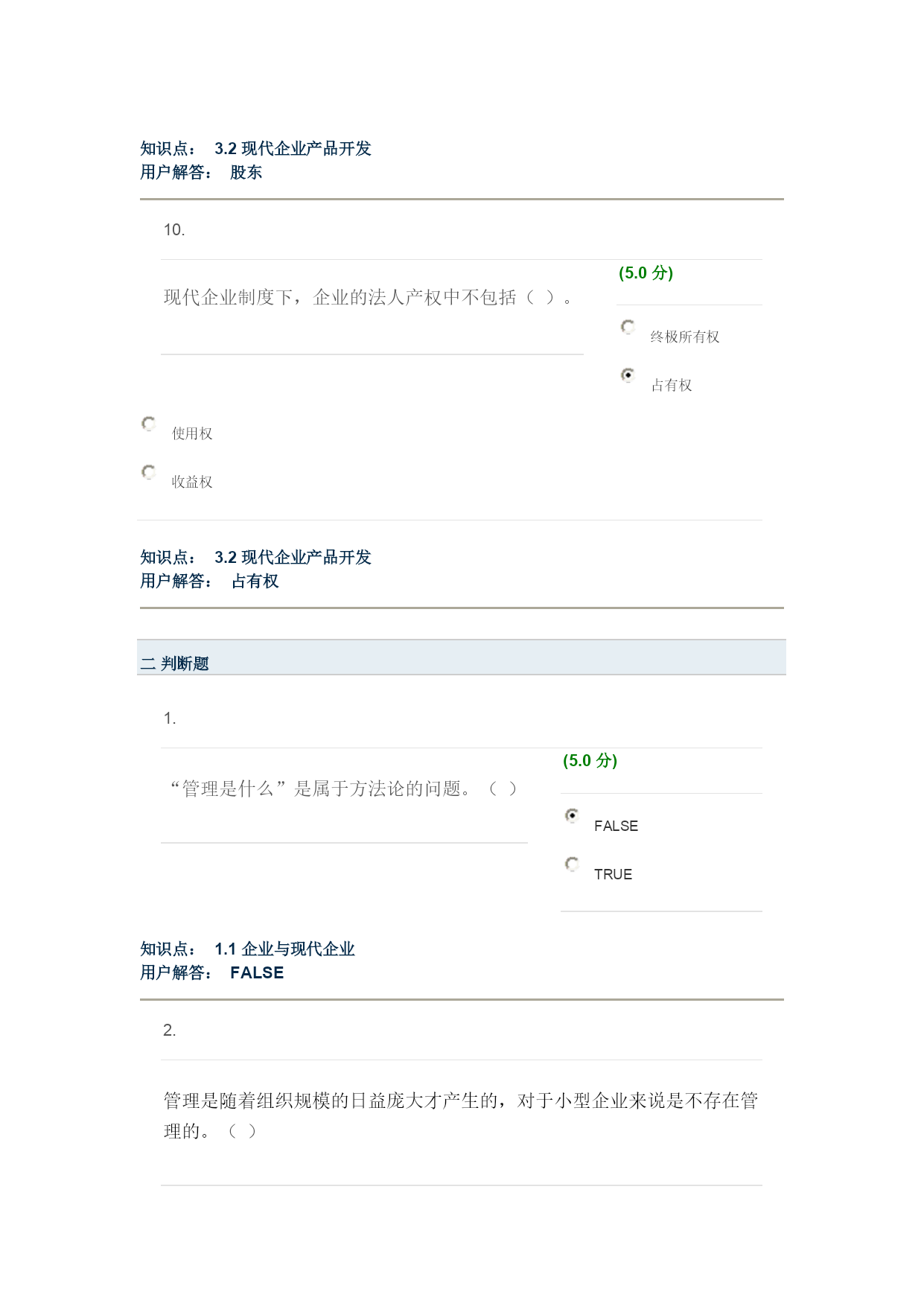Select the FALSE radio option
Screen dimensions: 924x1306
572,816
